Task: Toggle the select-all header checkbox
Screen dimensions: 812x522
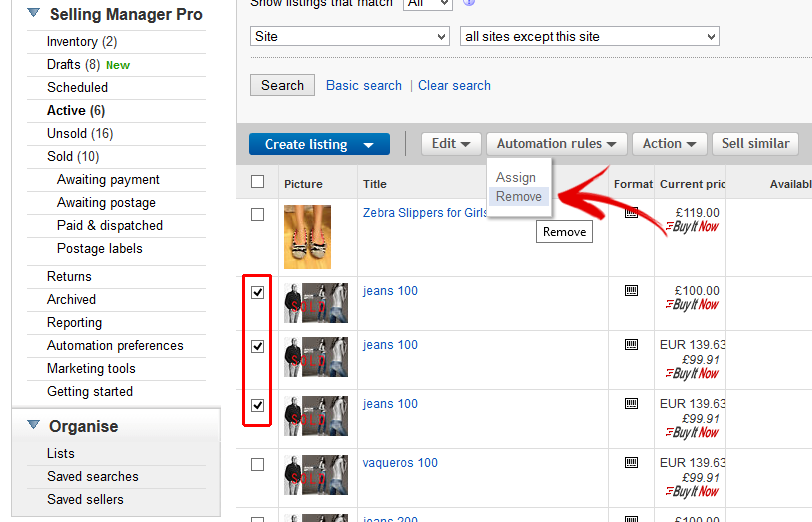Action: coord(258,182)
